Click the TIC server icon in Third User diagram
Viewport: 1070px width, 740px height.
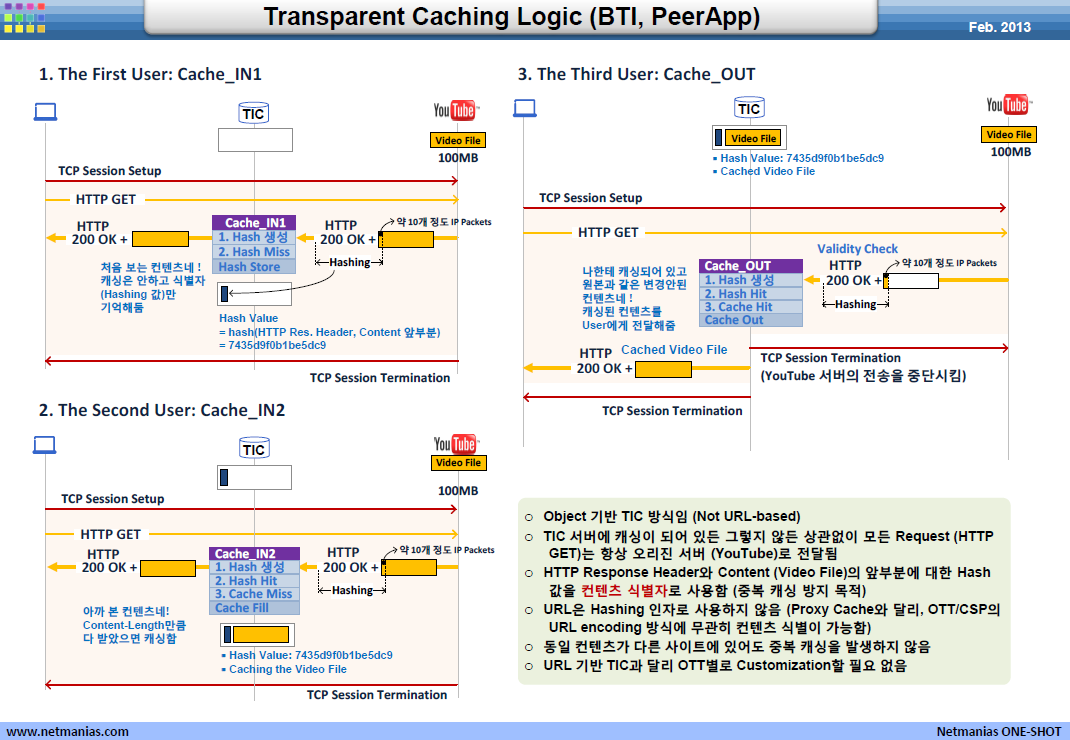click(749, 108)
